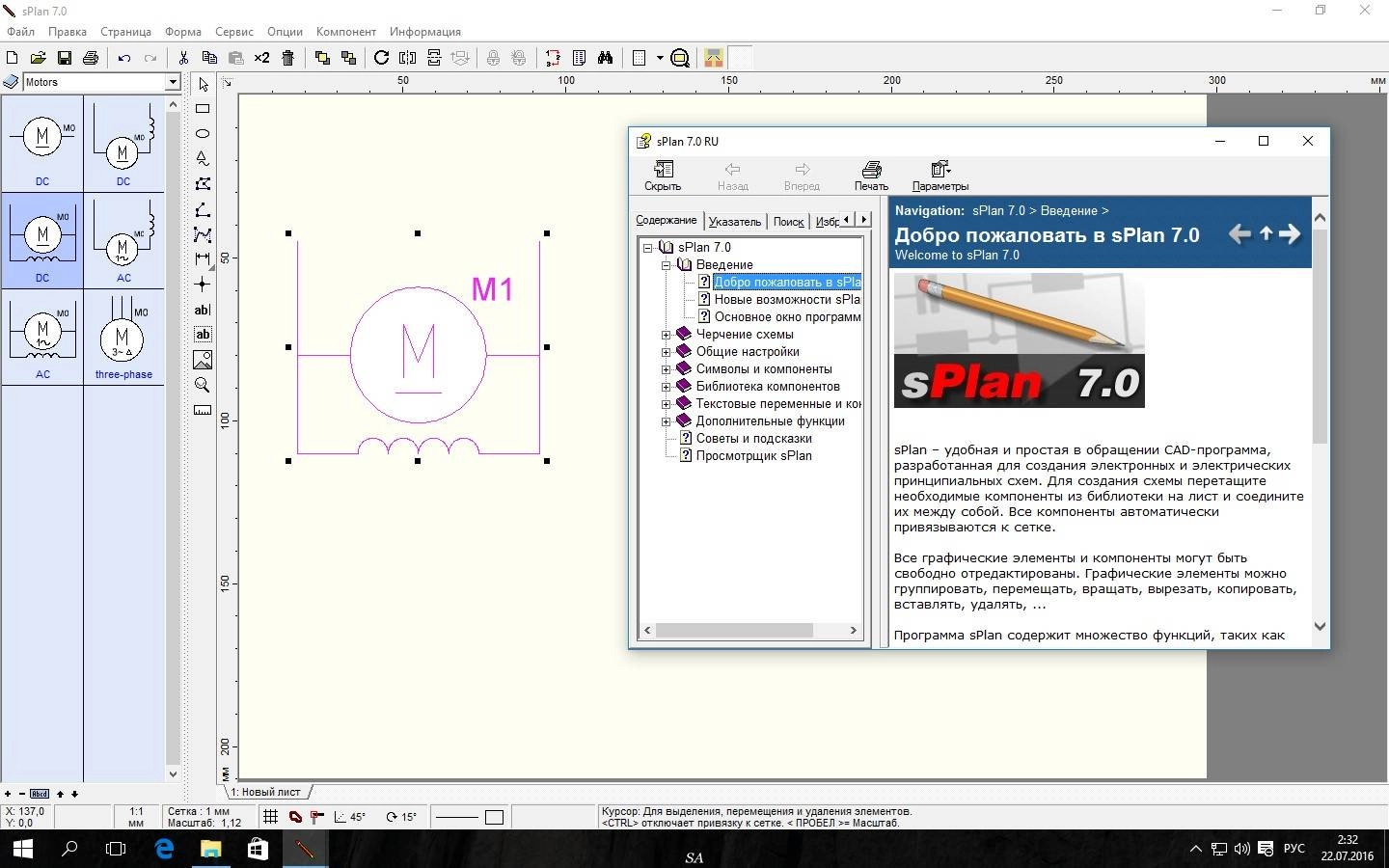
Task: Open the Форма menu
Action: (183, 32)
